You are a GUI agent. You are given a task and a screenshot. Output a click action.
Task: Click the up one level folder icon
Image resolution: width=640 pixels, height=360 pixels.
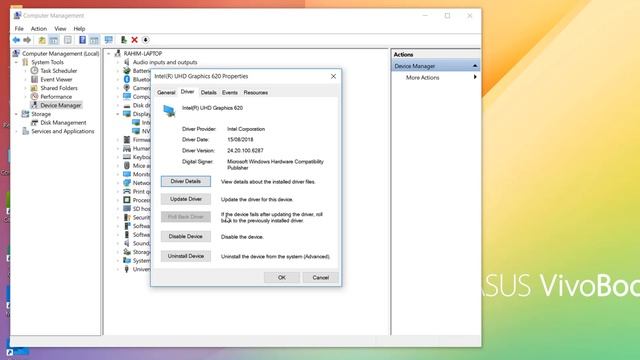click(42, 40)
